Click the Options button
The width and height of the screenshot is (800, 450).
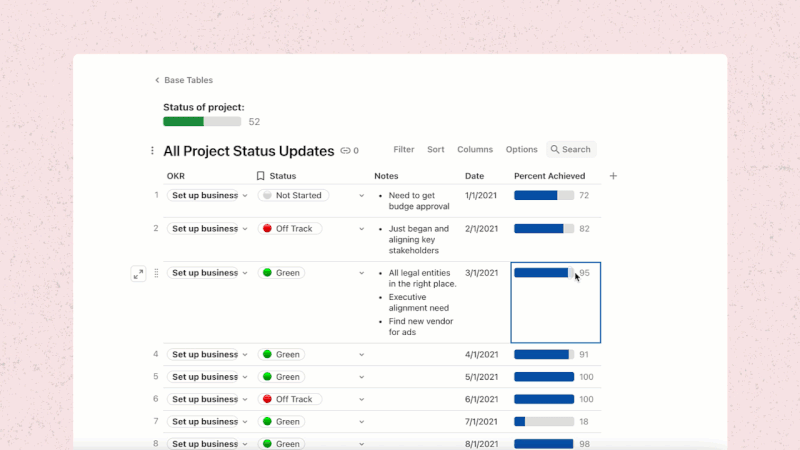[521, 150]
